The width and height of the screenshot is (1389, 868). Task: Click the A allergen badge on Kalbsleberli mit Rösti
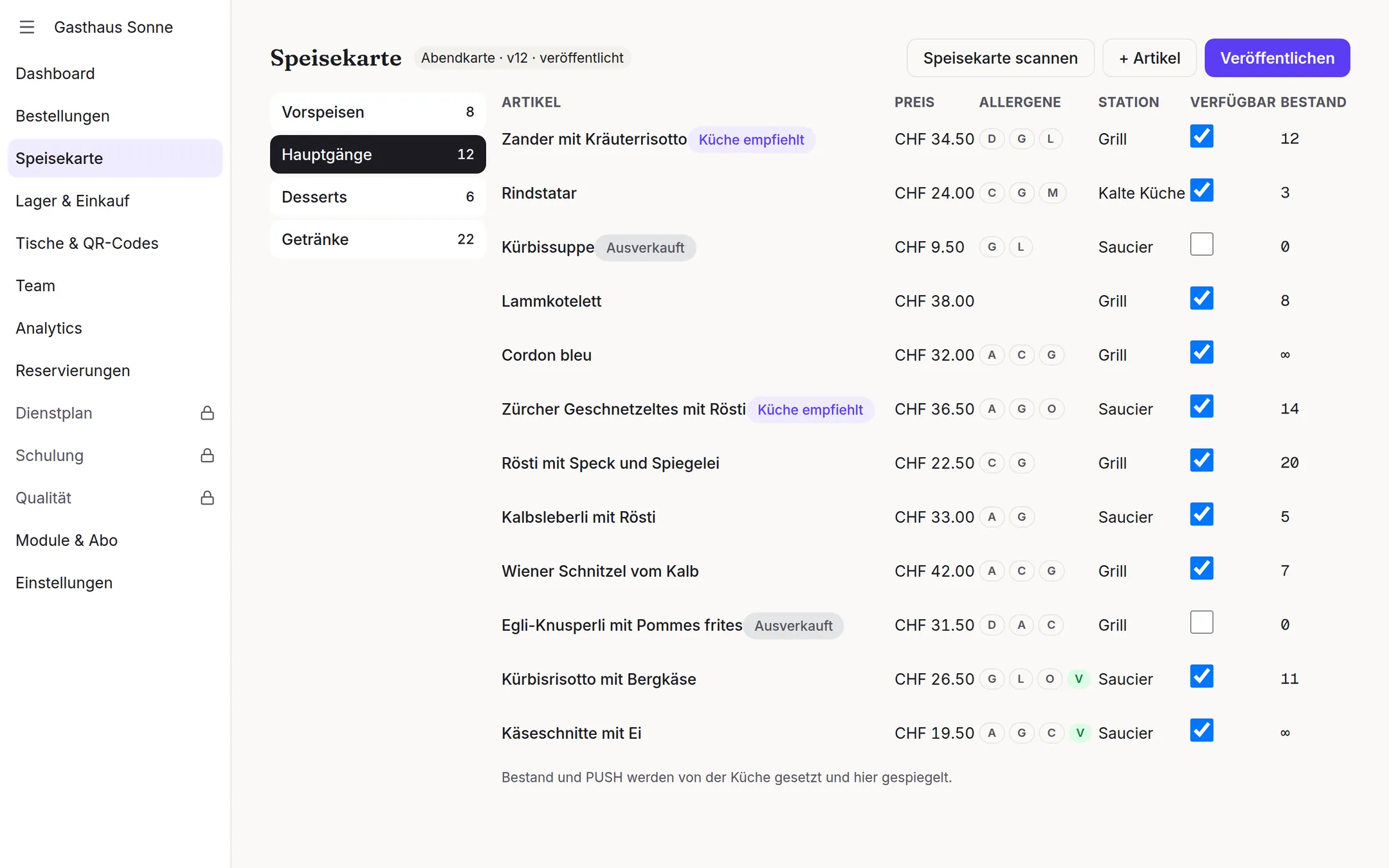pos(992,517)
